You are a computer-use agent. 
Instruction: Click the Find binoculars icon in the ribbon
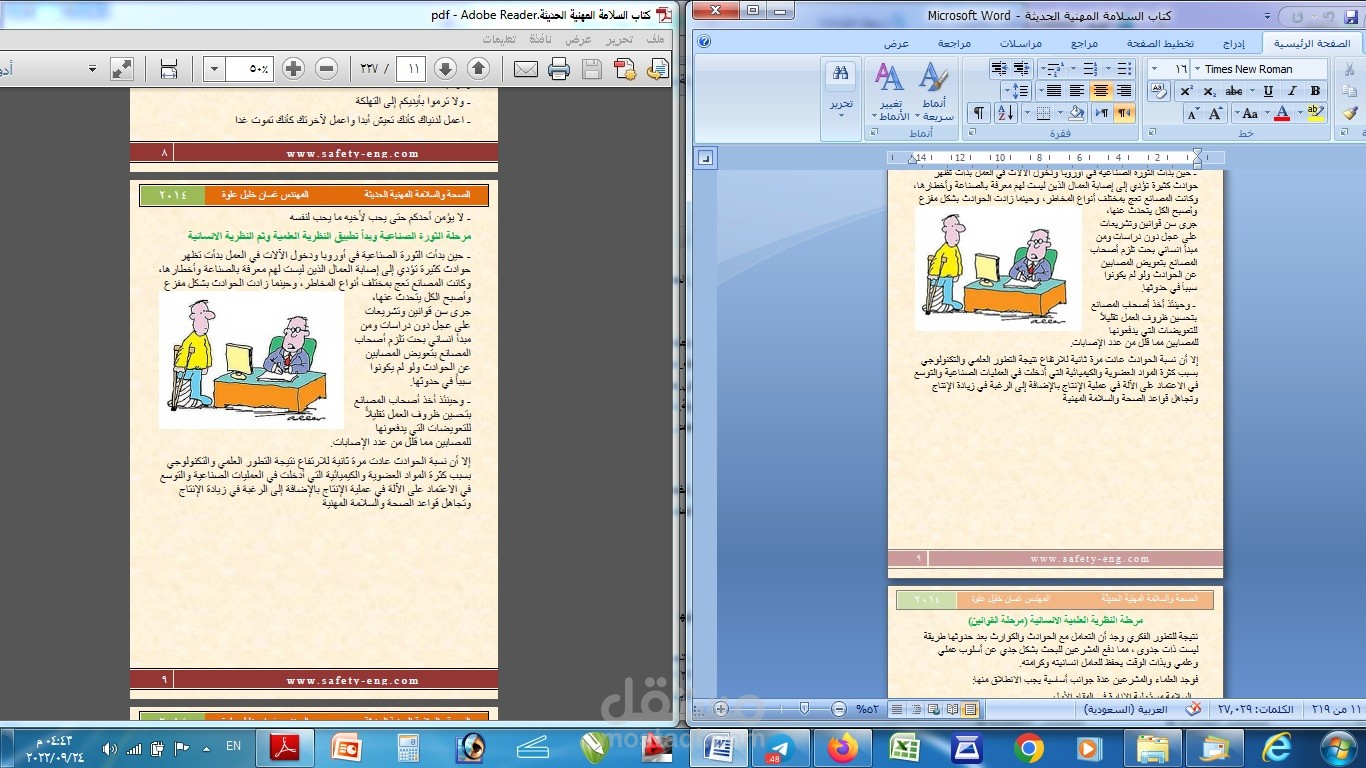841,75
